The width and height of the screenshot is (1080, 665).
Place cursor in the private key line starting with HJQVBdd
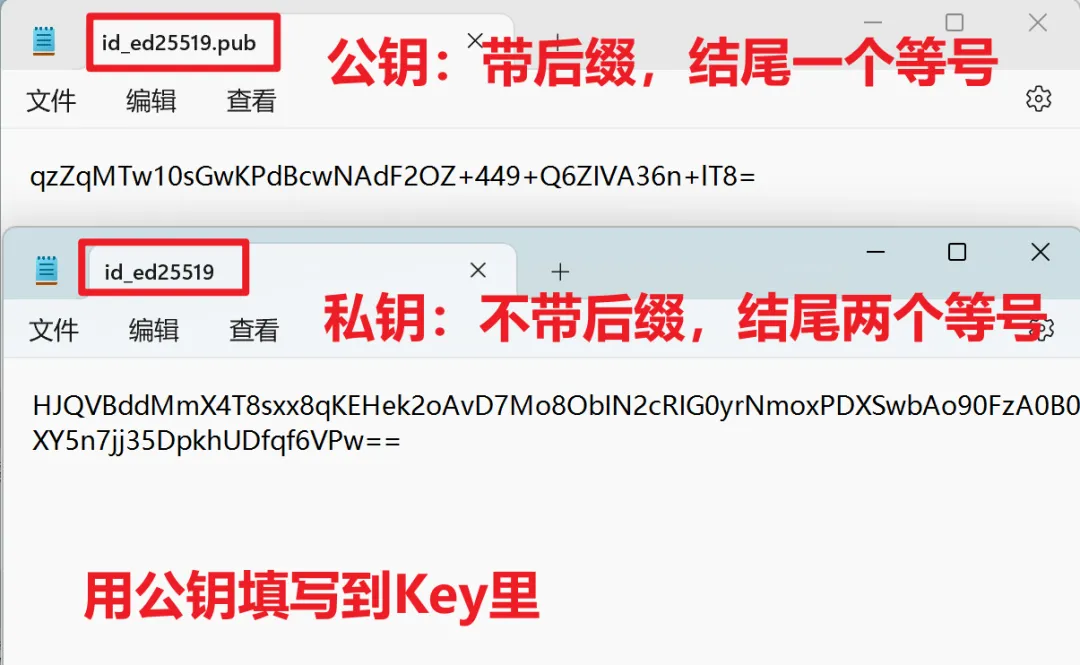(556, 406)
